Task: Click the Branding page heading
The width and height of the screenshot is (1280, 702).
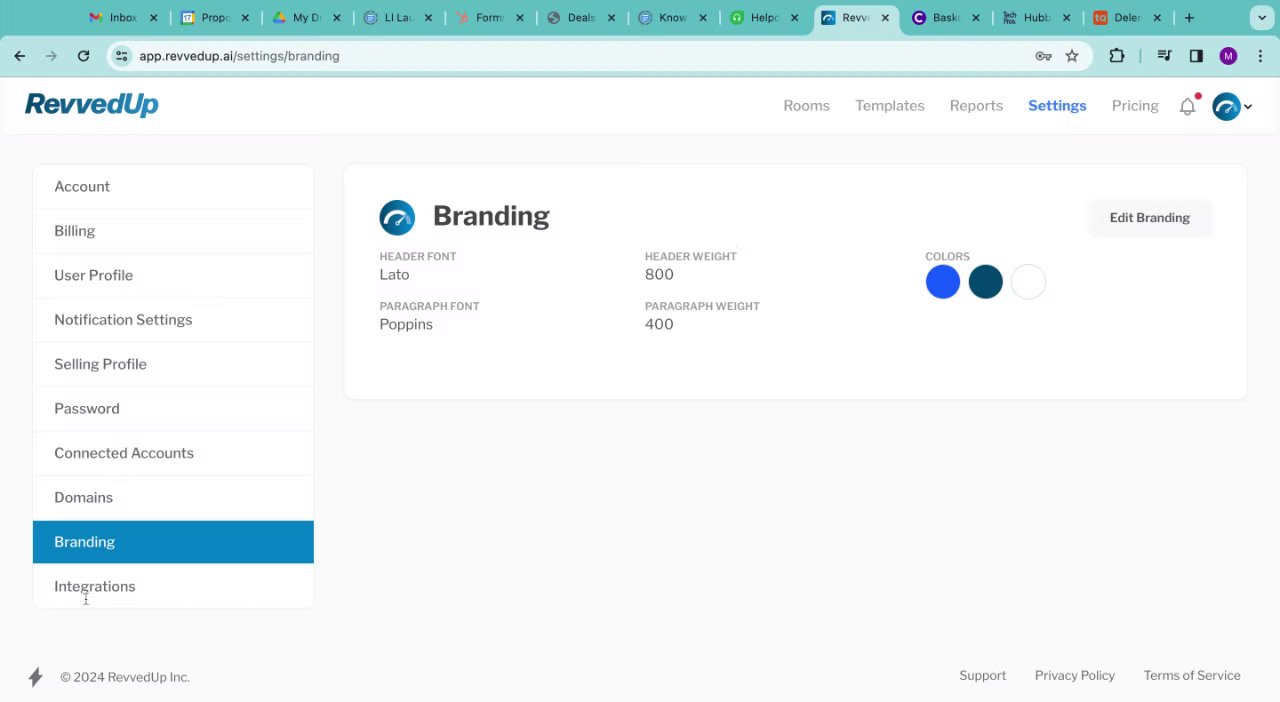Action: (x=491, y=217)
